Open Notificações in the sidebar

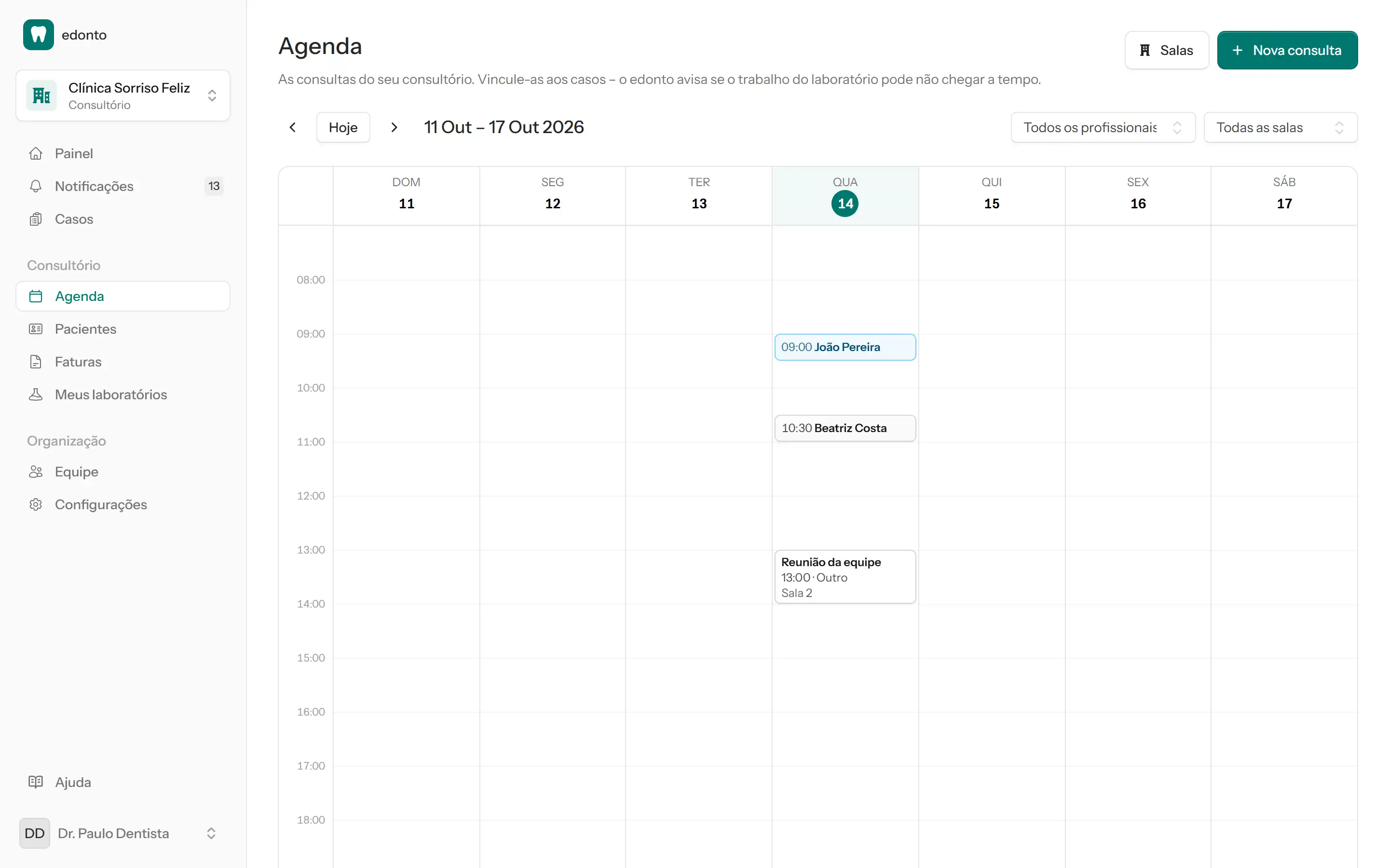[123, 186]
